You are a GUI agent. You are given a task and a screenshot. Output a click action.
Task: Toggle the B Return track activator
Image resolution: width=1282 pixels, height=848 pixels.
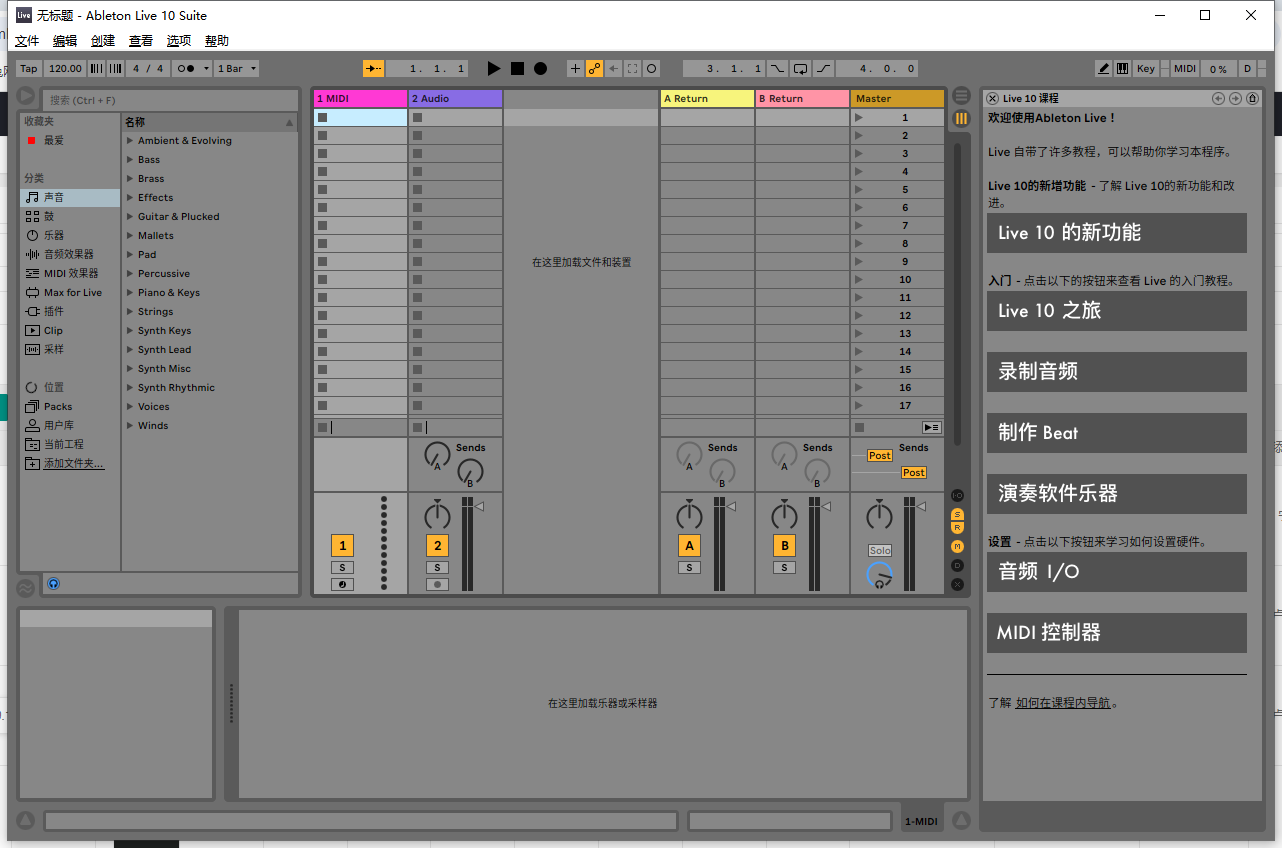784,545
